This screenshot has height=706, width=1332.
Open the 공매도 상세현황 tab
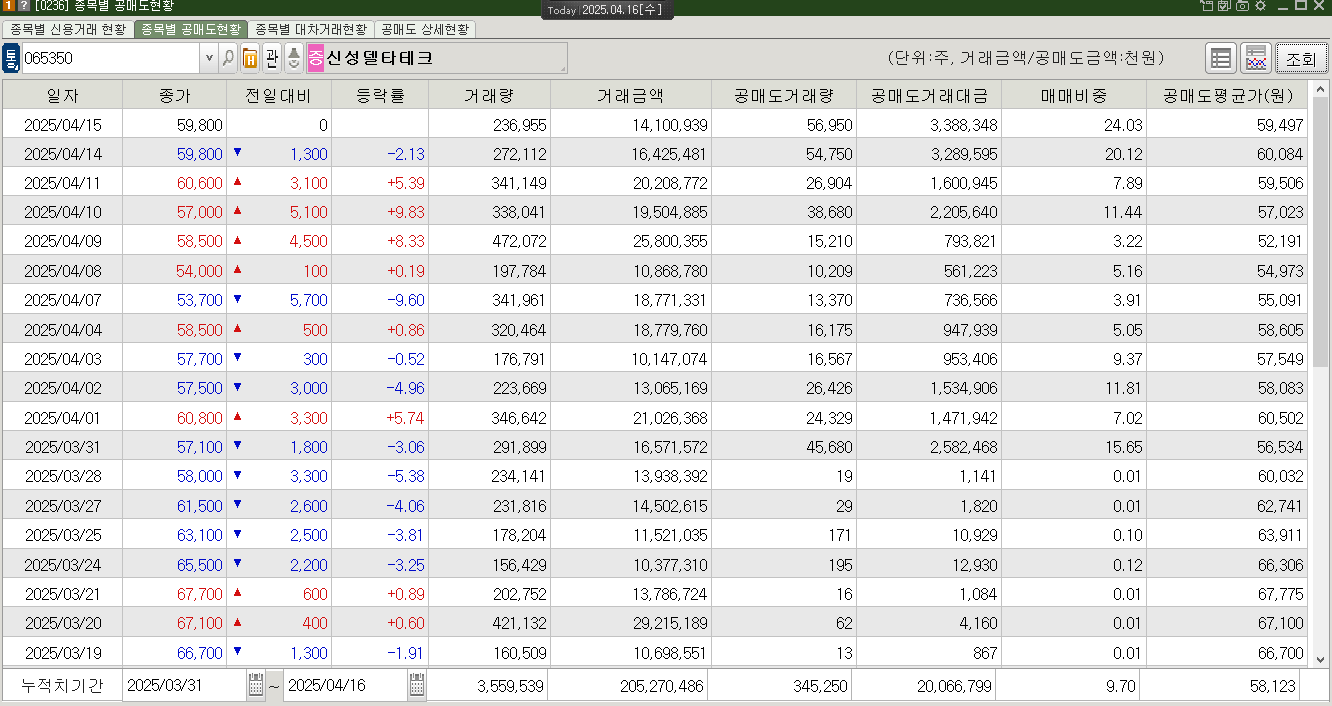[x=425, y=30]
